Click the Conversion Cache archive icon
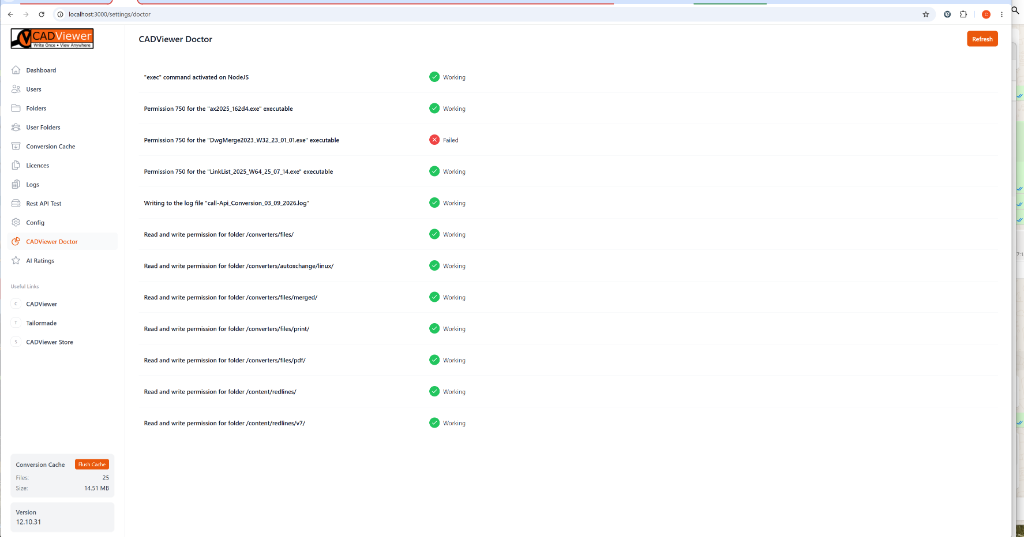The image size is (1024, 537). tap(16, 146)
